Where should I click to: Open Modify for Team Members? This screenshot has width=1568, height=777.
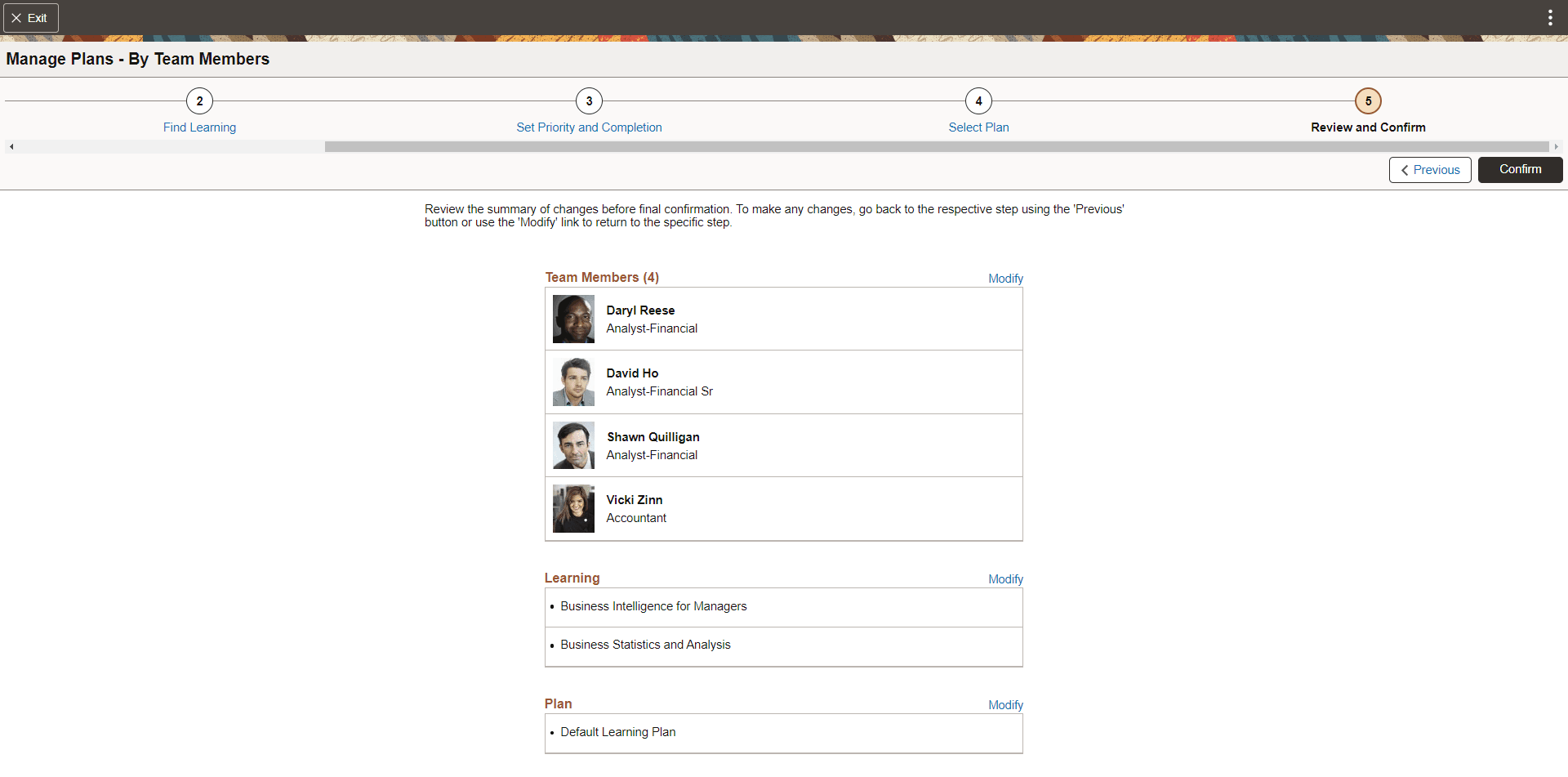1004,279
